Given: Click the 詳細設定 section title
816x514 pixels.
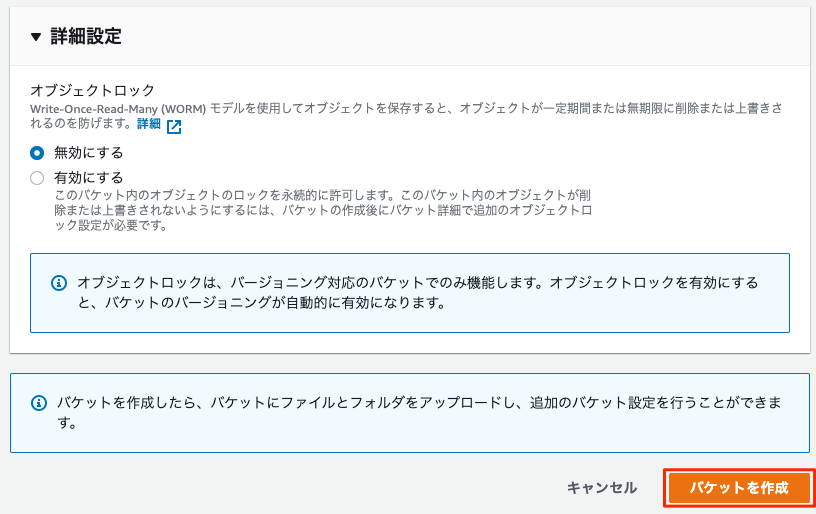Looking at the screenshot, I should (86, 36).
